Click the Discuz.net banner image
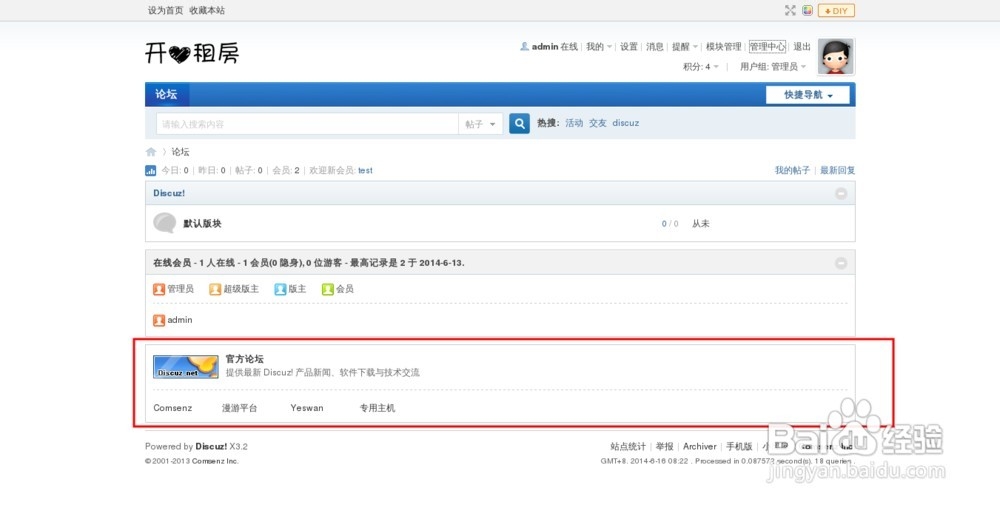This screenshot has width=1000, height=505. [x=186, y=367]
